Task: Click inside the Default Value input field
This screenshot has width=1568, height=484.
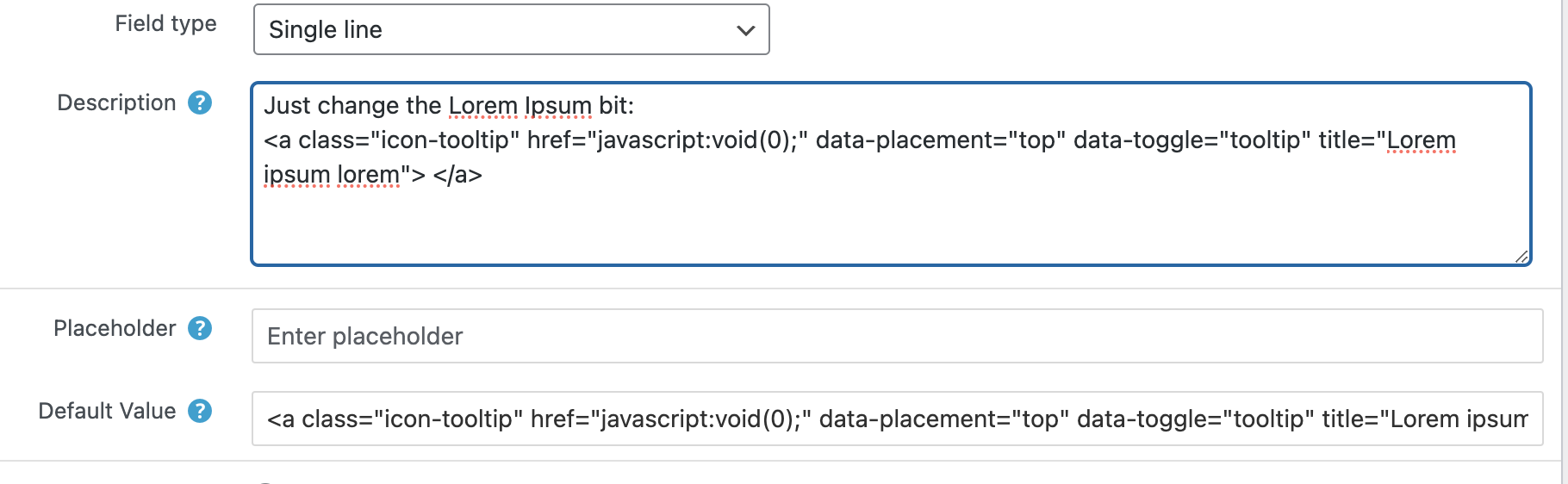Action: pos(897,419)
